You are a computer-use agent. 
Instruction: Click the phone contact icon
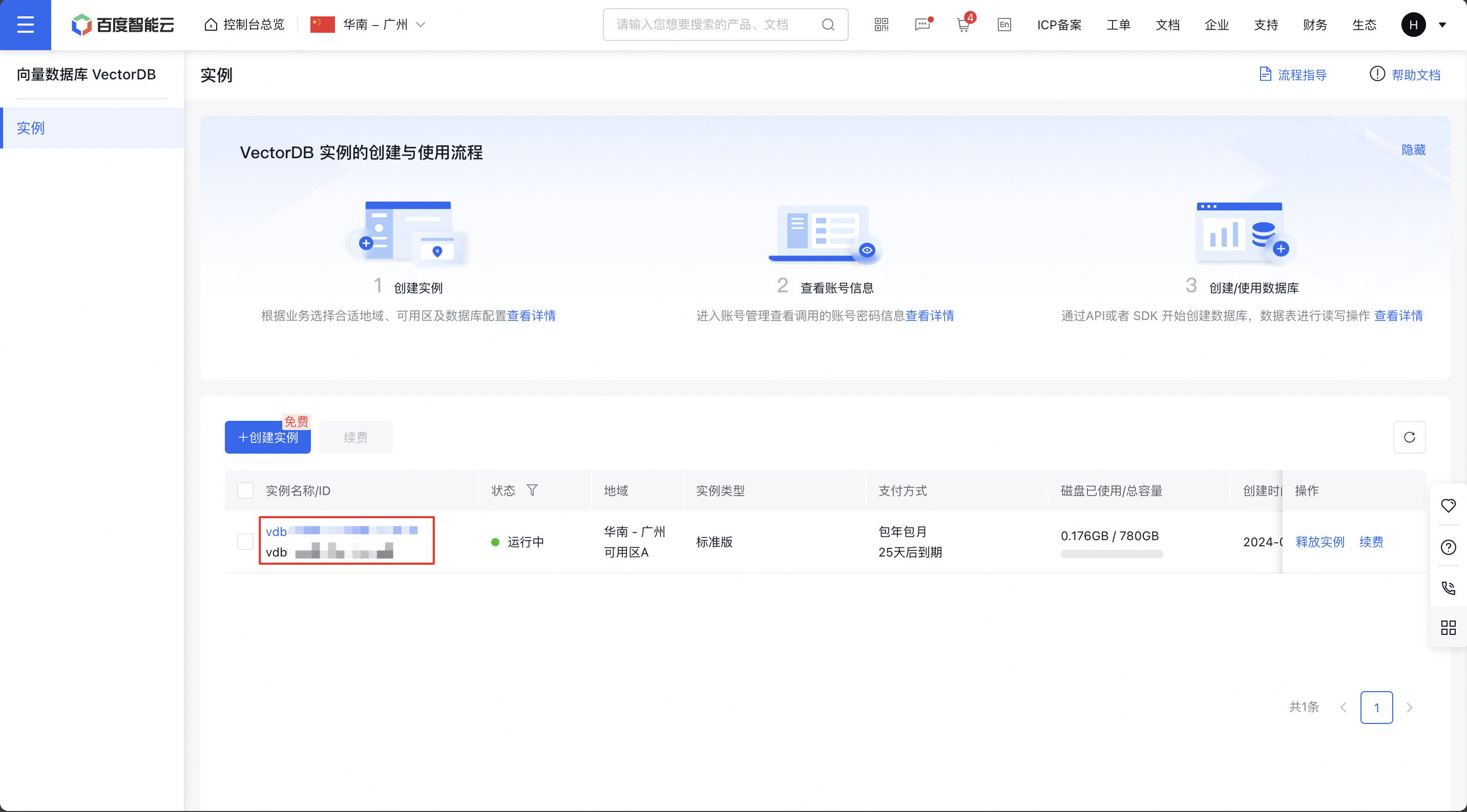click(1448, 588)
